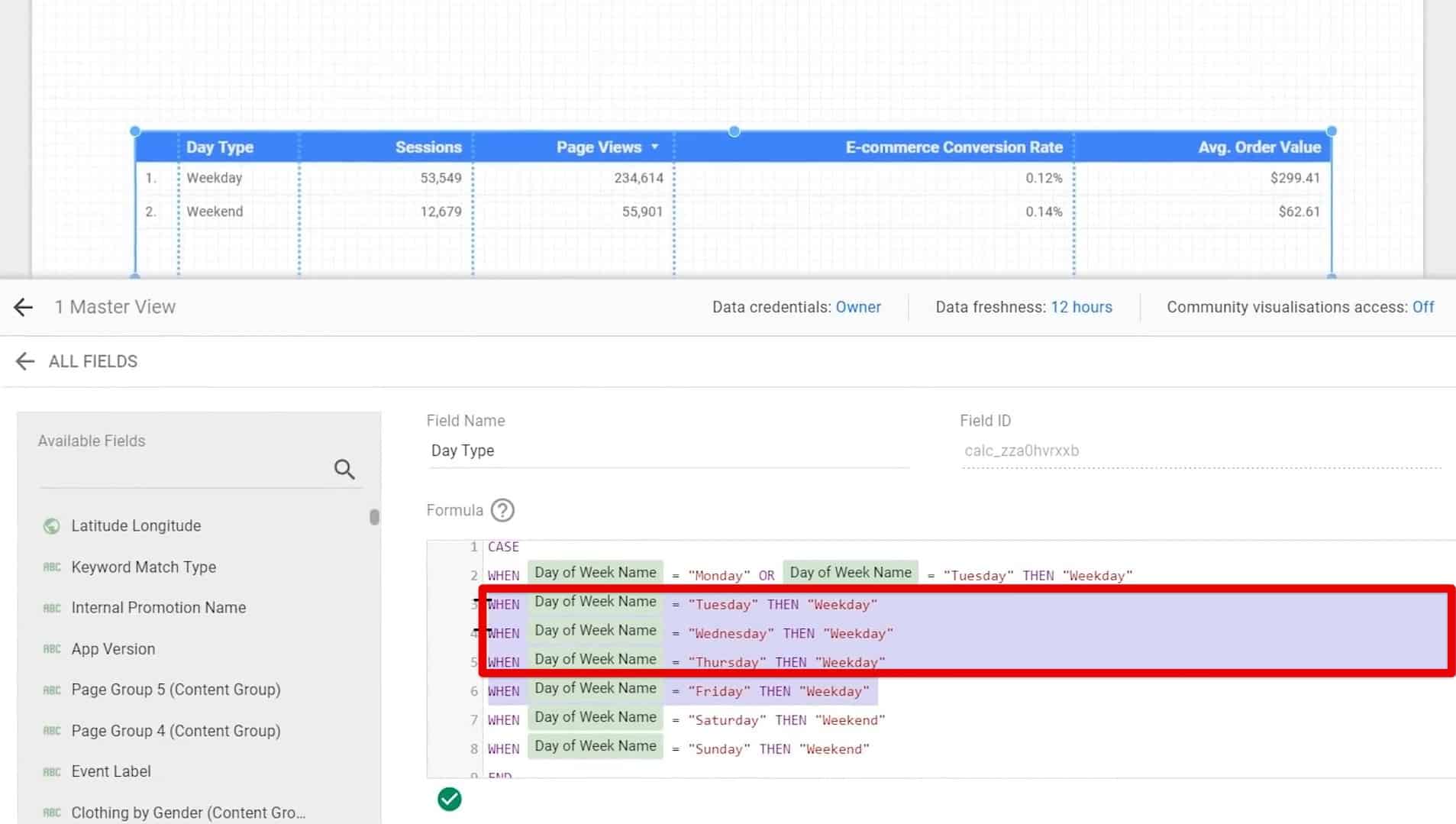Screen dimensions: 1456x824
Task: Select Page Group 5 (Content Group)
Action: point(176,690)
